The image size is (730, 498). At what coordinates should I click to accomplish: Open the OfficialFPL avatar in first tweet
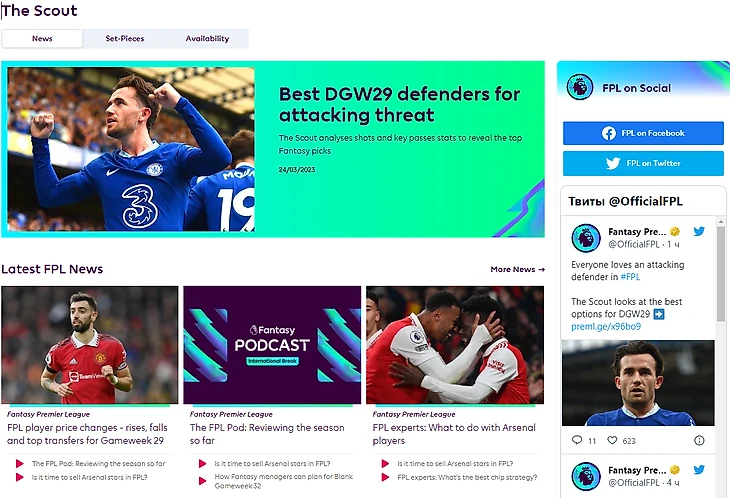[x=586, y=238]
